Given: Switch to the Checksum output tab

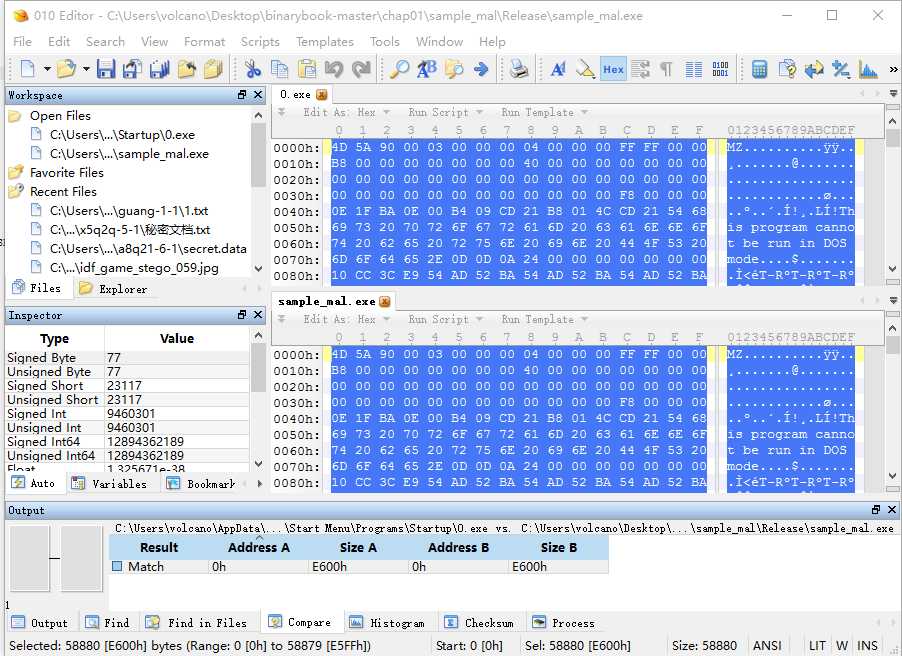Looking at the screenshot, I should [480, 623].
